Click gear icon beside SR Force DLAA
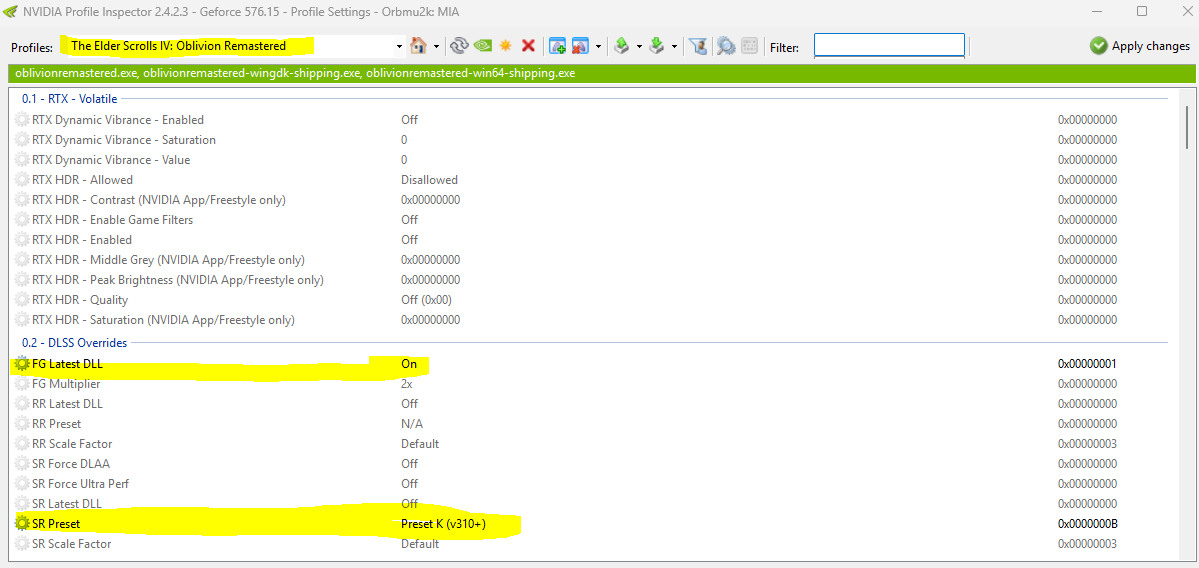Viewport: 1199px width, 568px height. pyautogui.click(x=22, y=463)
